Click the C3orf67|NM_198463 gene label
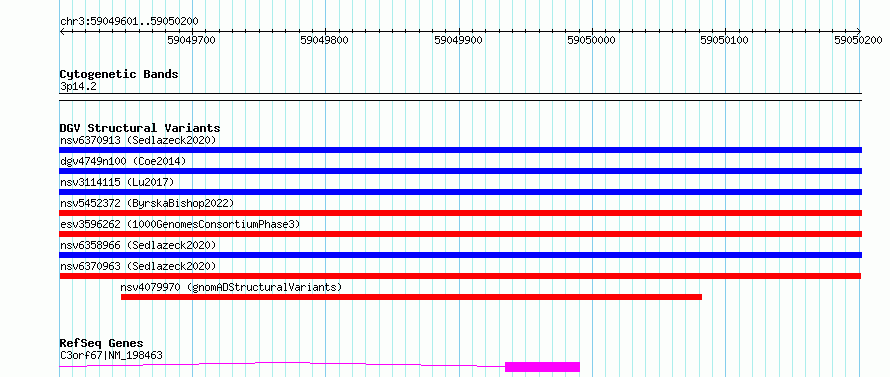 click(111, 355)
